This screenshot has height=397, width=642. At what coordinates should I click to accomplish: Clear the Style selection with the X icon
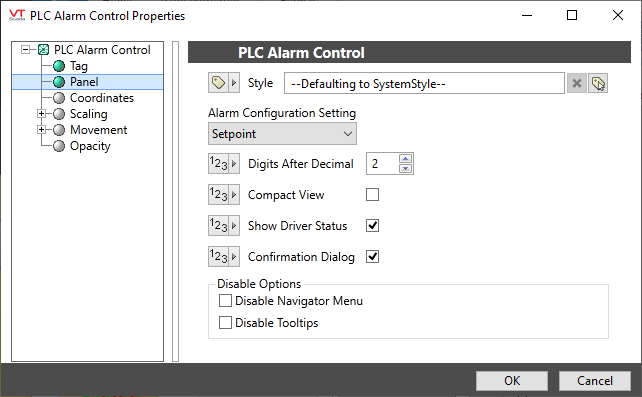coord(576,83)
